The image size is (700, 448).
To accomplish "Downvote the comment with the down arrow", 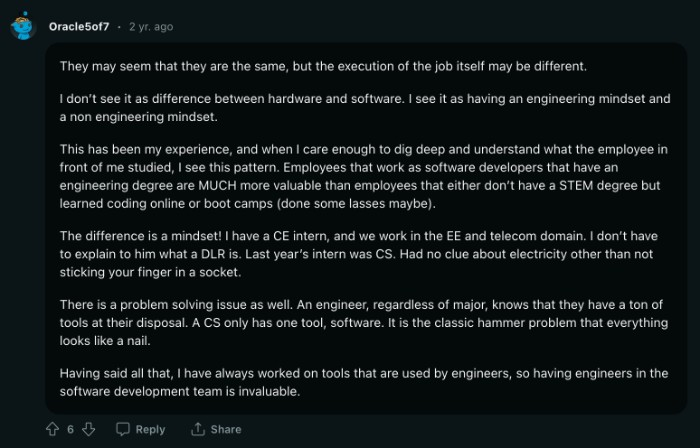I will point(88,429).
